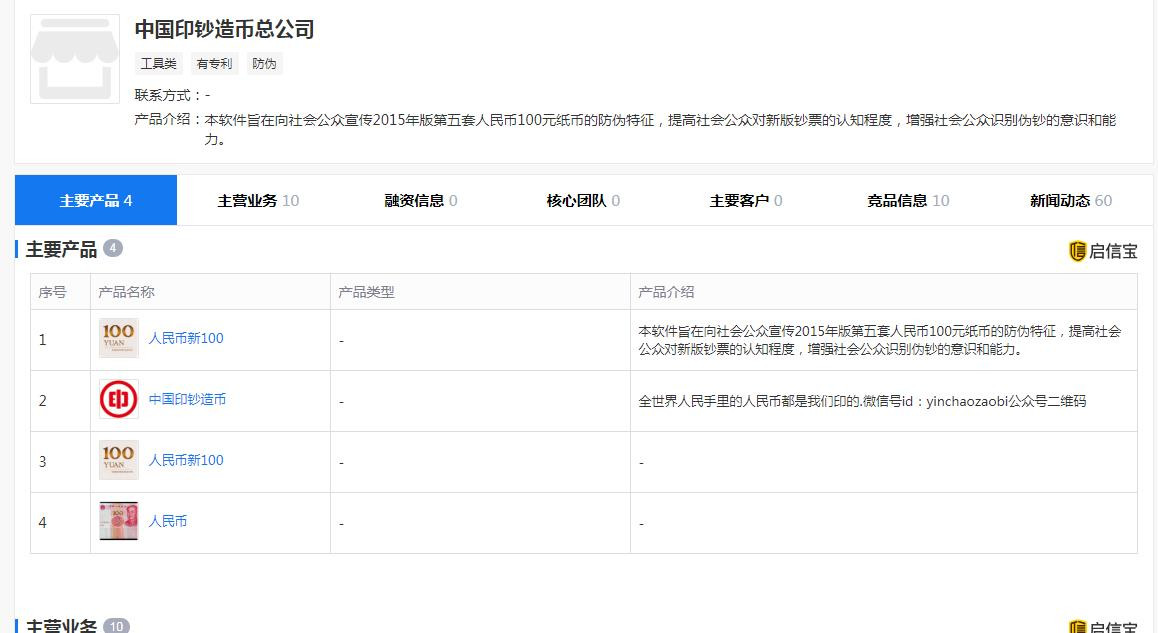The width and height of the screenshot is (1158, 633).
Task: Click the 人民币 banknote thumbnail in row 4
Action: 119,522
